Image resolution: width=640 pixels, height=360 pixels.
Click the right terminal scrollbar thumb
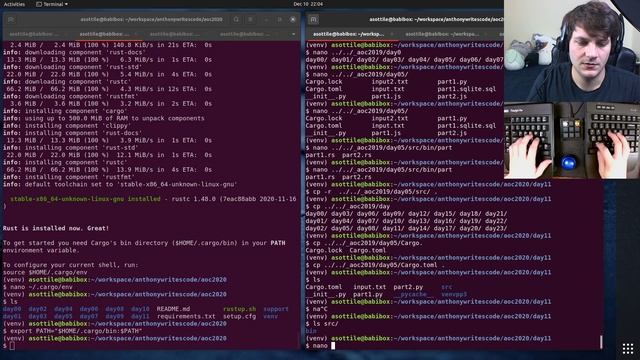(601, 342)
